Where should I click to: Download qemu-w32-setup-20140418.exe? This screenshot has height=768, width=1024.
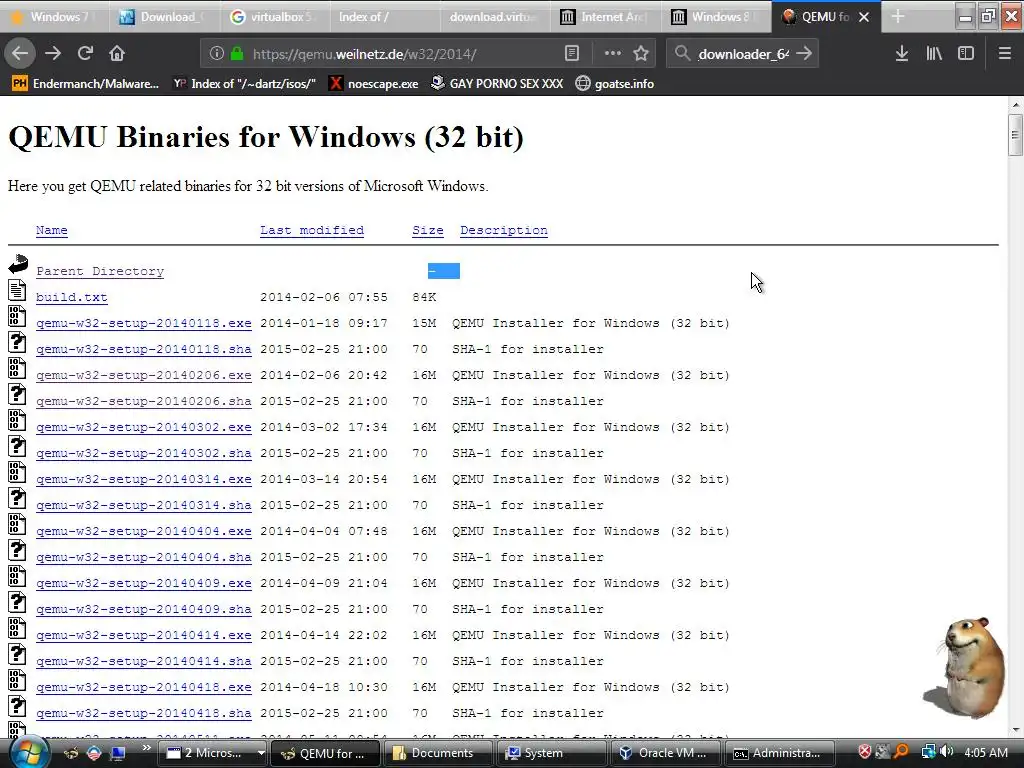click(144, 687)
